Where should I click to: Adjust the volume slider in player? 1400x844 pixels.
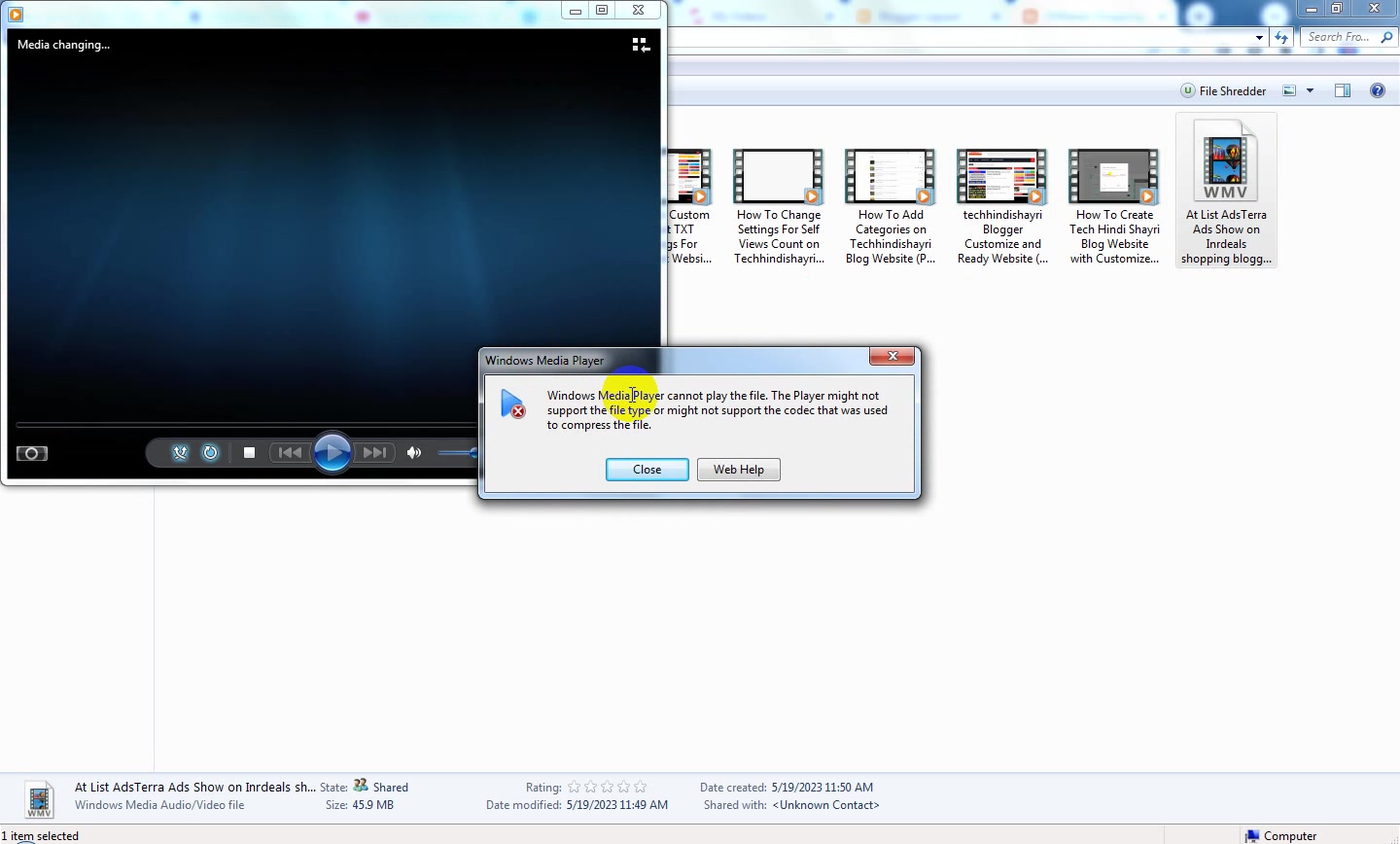point(459,452)
